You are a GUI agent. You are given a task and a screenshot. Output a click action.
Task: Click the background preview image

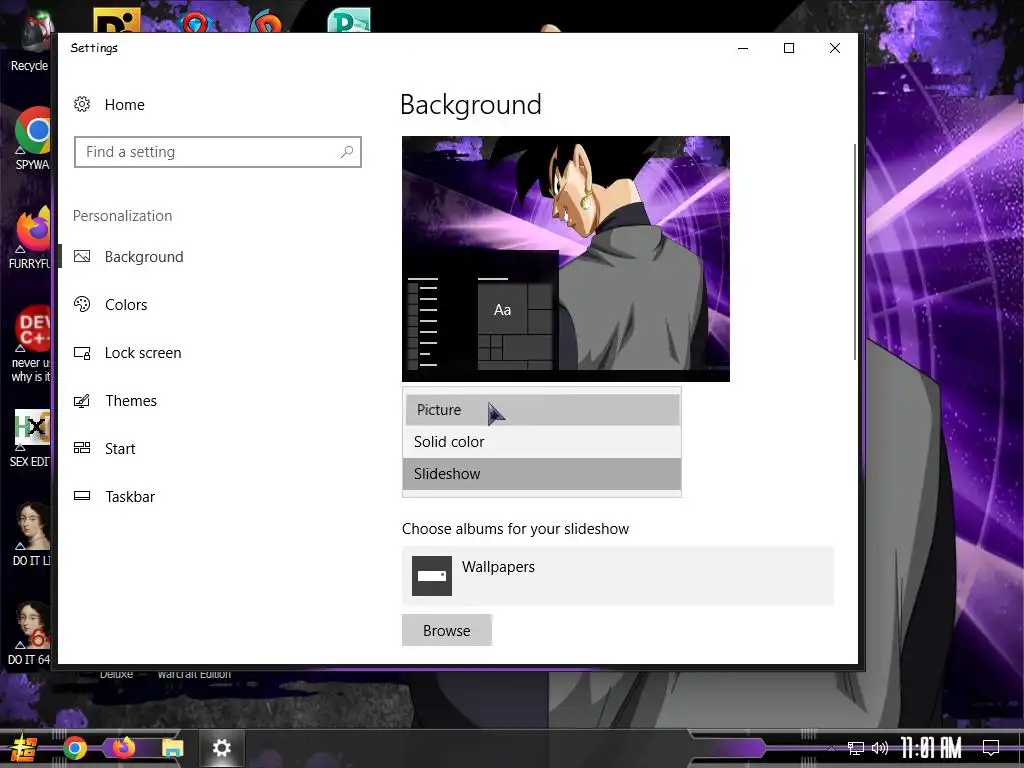coord(566,259)
